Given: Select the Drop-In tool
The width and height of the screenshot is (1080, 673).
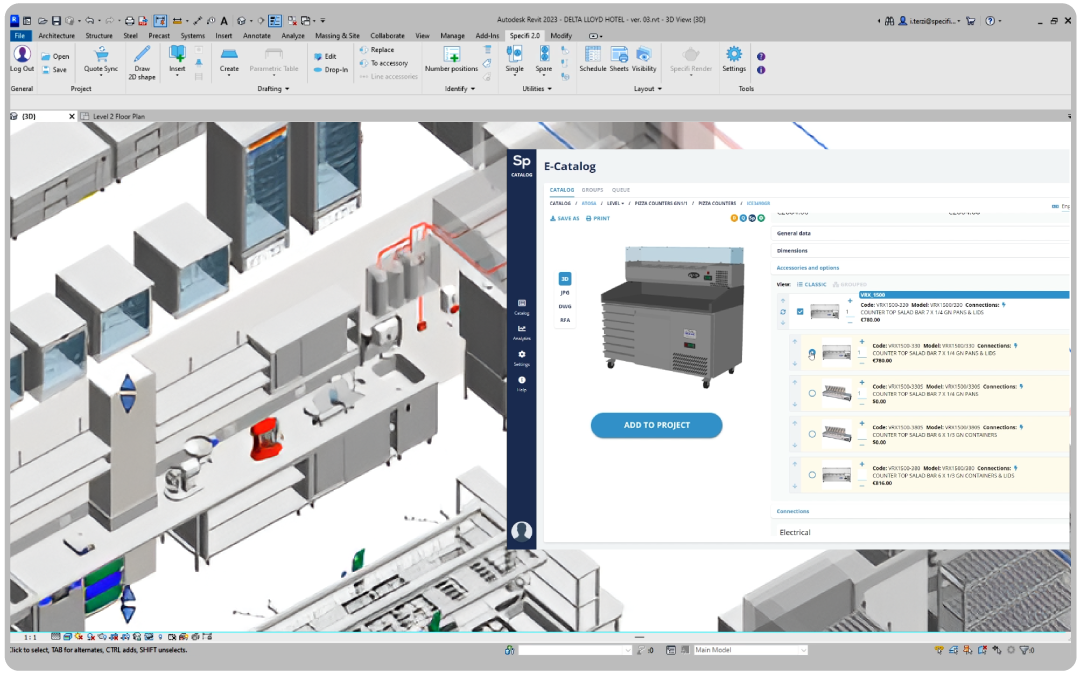Looking at the screenshot, I should (331, 70).
